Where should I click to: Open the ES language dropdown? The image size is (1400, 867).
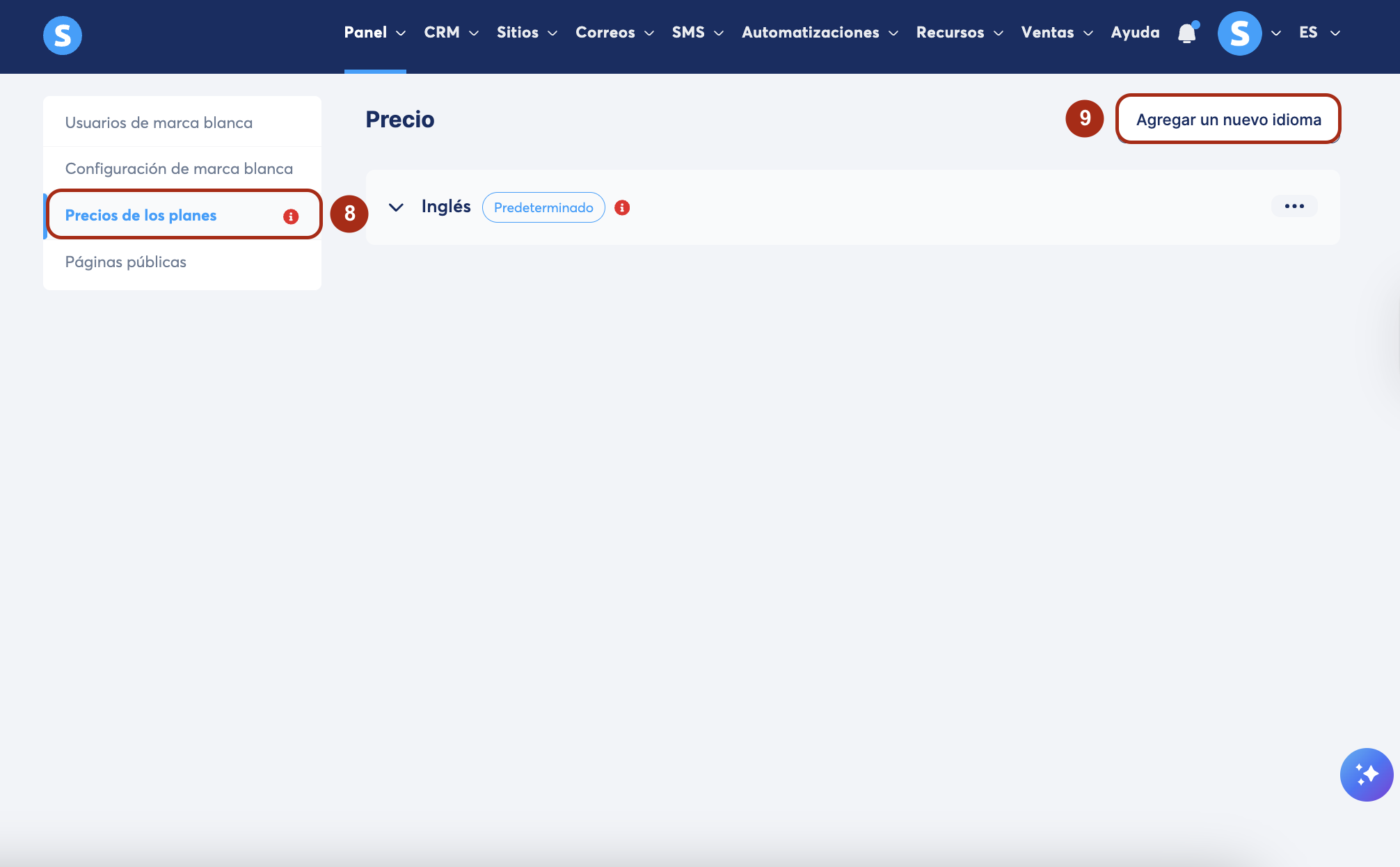click(1319, 33)
